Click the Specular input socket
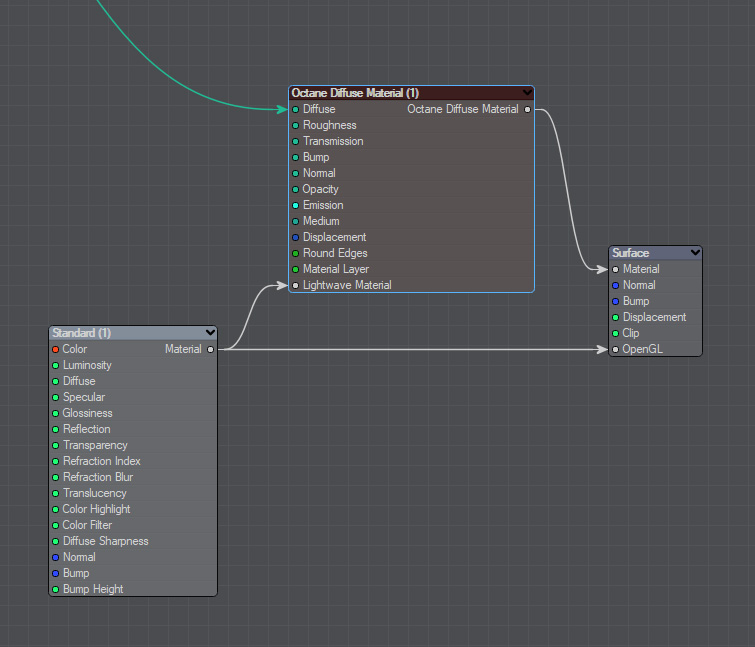Image resolution: width=755 pixels, height=647 pixels. tap(55, 397)
